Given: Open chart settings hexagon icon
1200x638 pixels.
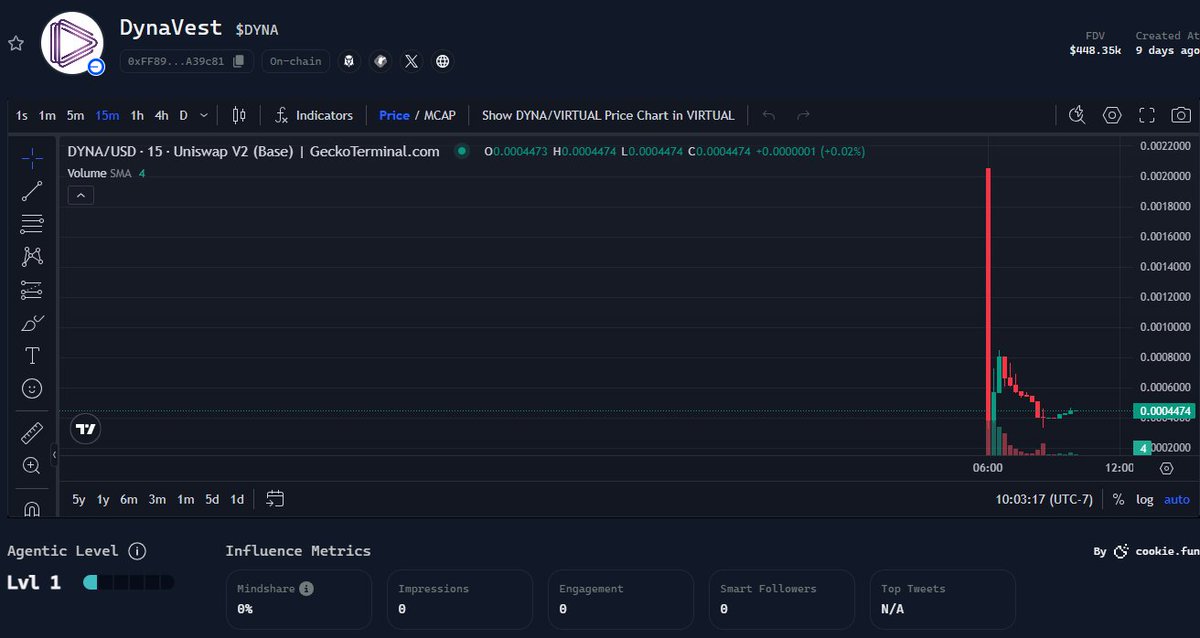Looking at the screenshot, I should click(1112, 115).
